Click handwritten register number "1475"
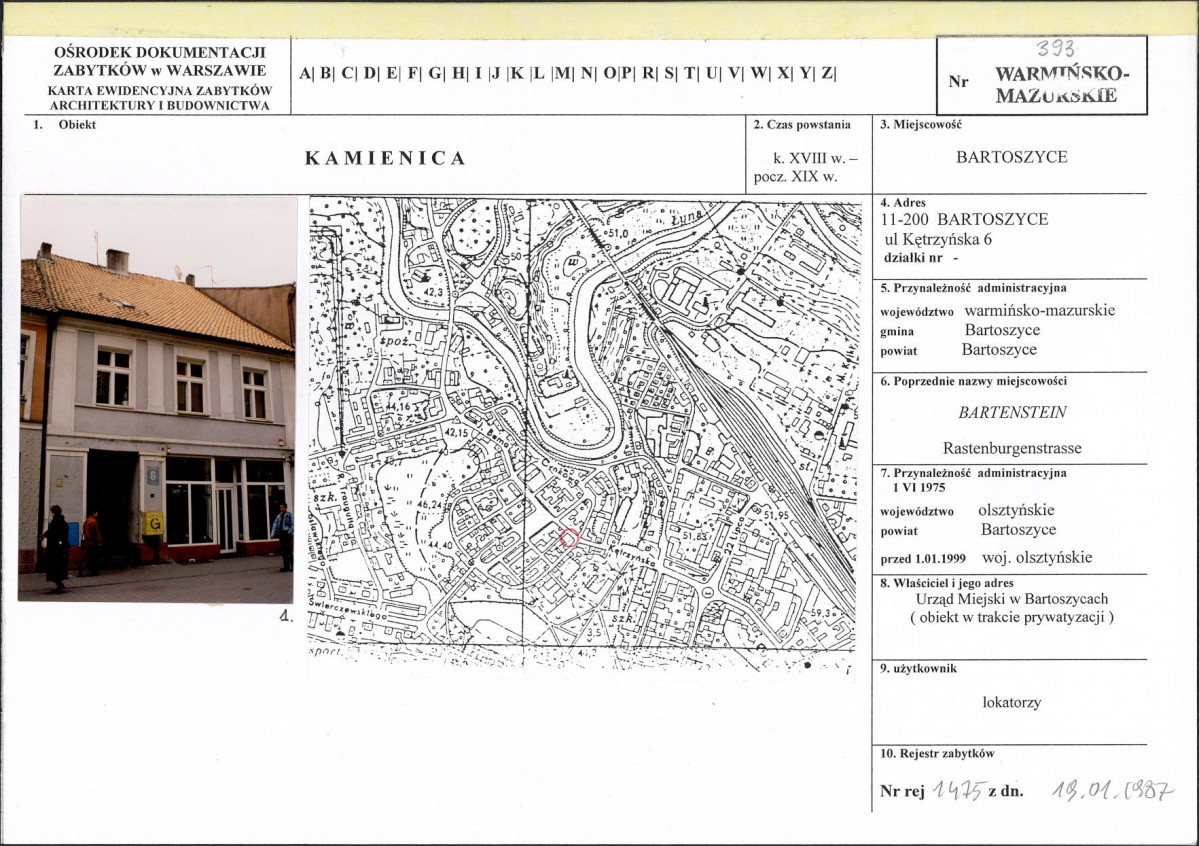 [x=959, y=789]
